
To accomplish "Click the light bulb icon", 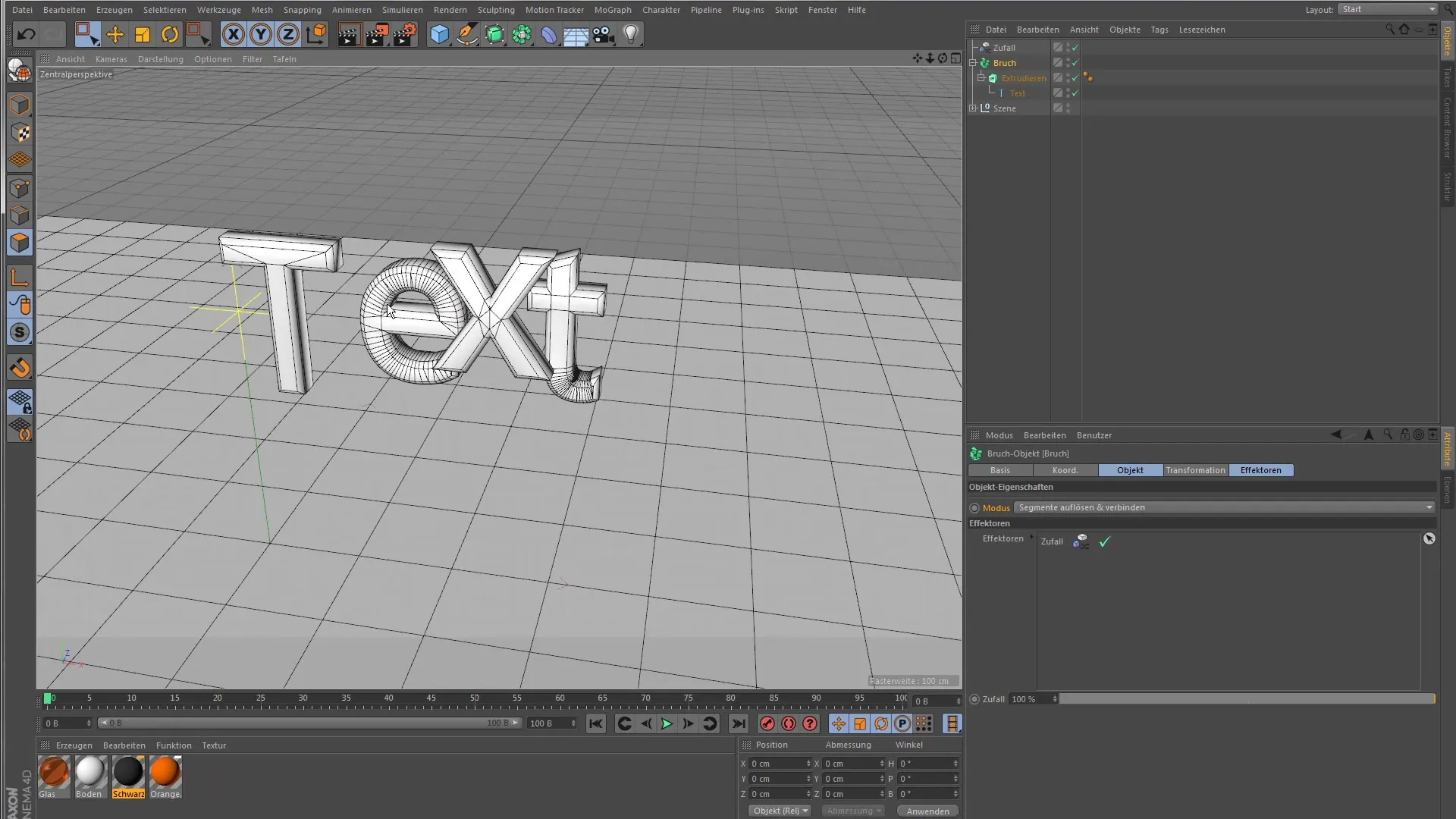I will 630,34.
